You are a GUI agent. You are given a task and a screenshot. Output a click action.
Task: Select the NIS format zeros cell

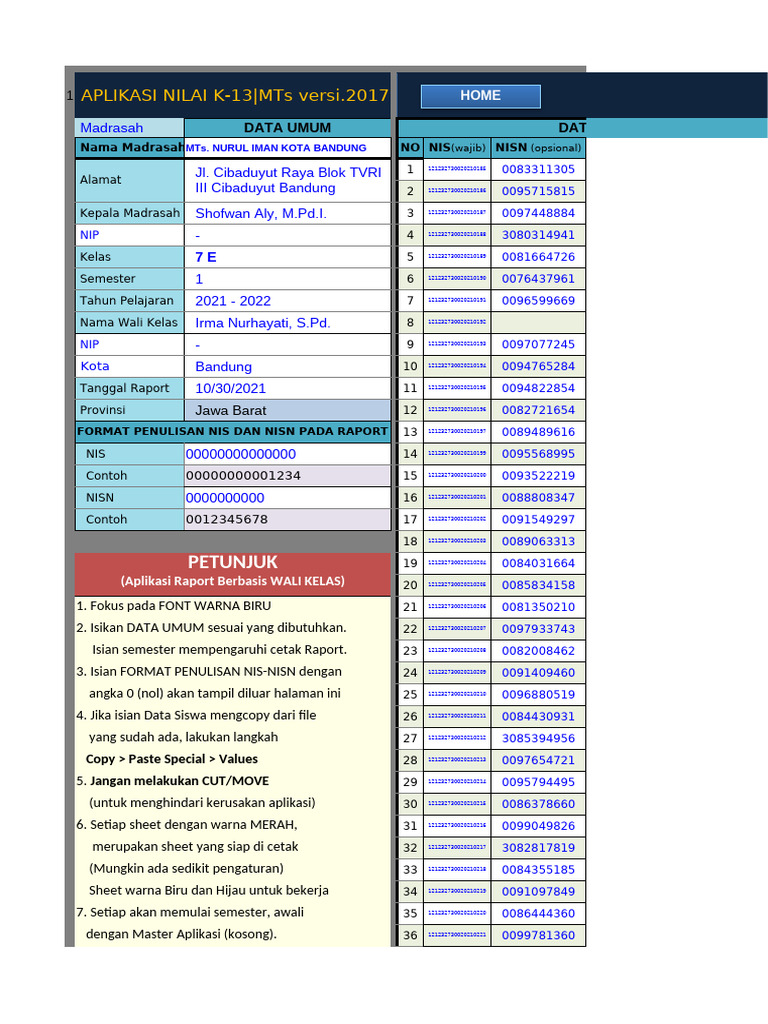click(287, 454)
